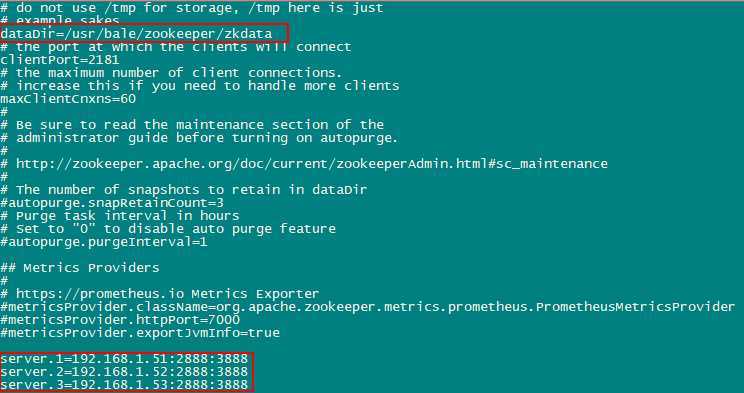This screenshot has width=744, height=393.
Task: Select the server.3=192.168.1.53 line
Action: pos(124,384)
